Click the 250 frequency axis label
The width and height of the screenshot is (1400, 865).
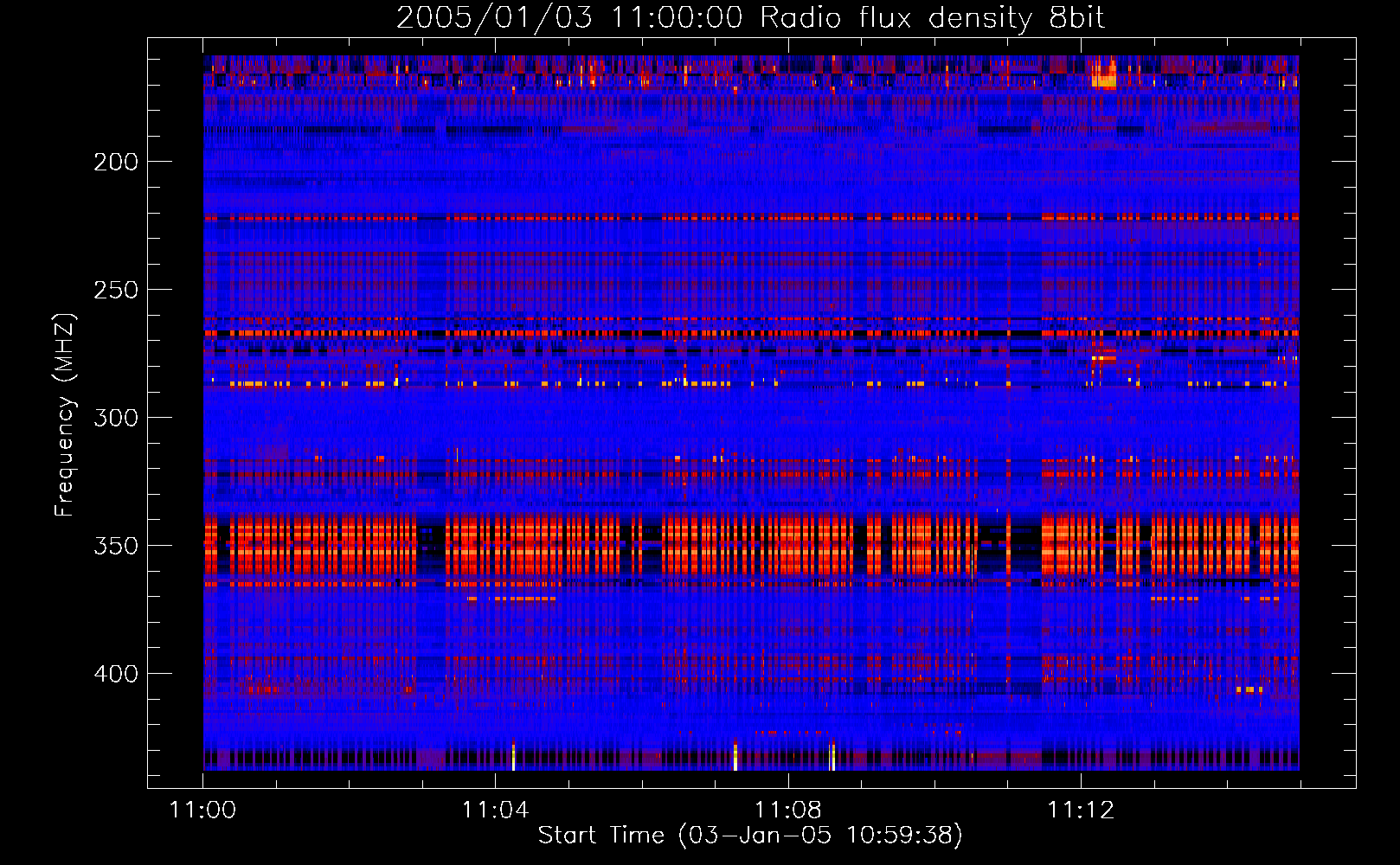point(116,290)
